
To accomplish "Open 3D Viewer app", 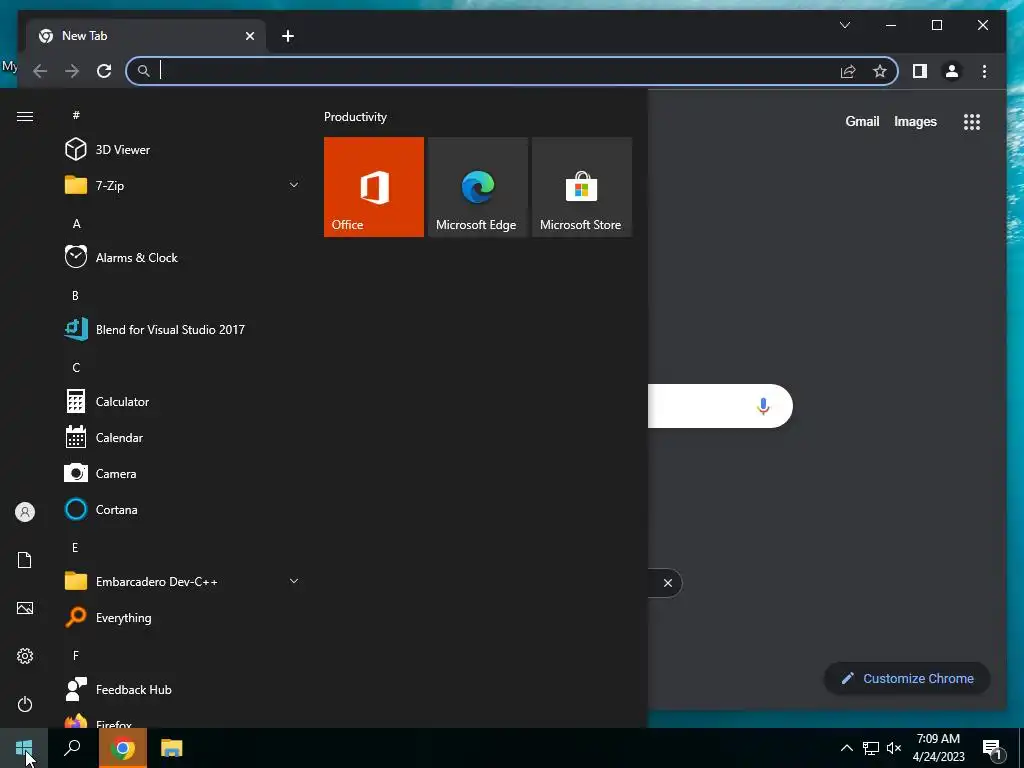I will (183, 150).
